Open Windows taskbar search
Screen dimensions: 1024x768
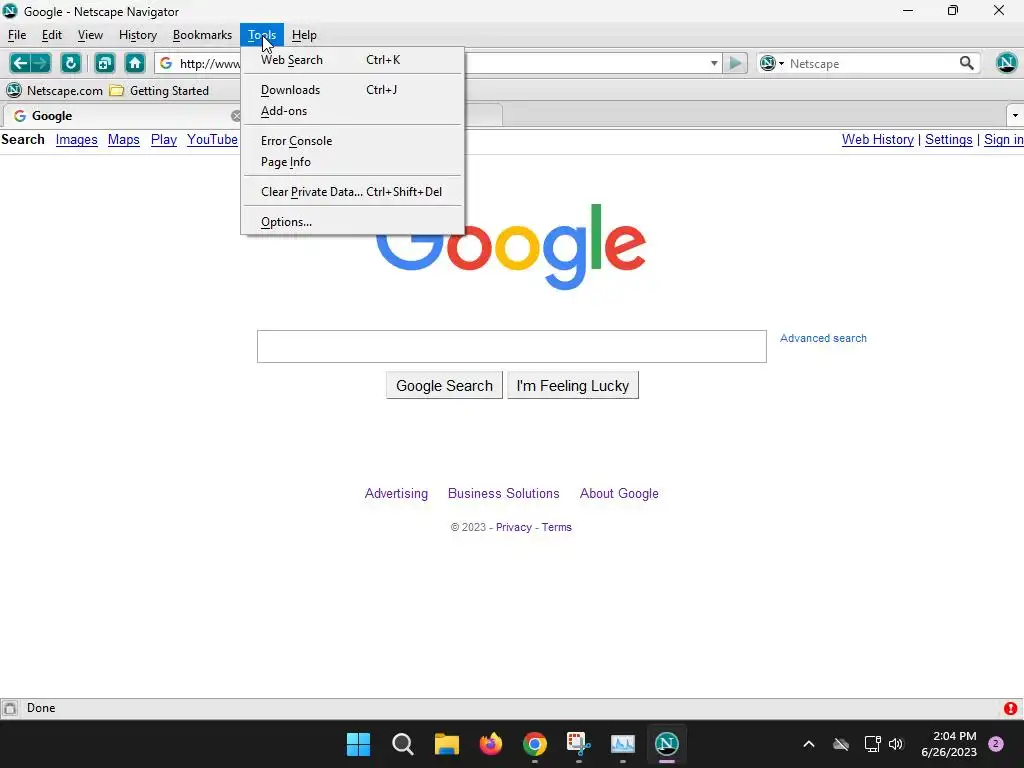point(402,744)
